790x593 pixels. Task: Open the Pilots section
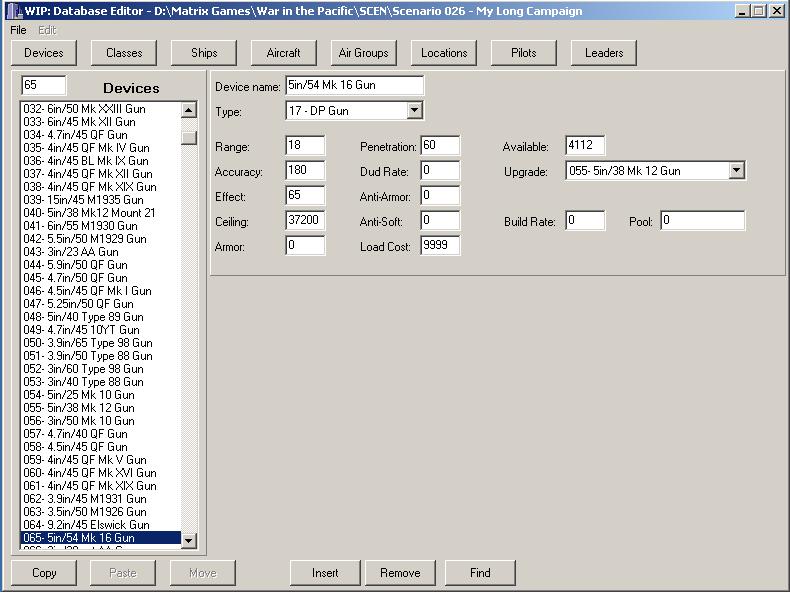(524, 53)
